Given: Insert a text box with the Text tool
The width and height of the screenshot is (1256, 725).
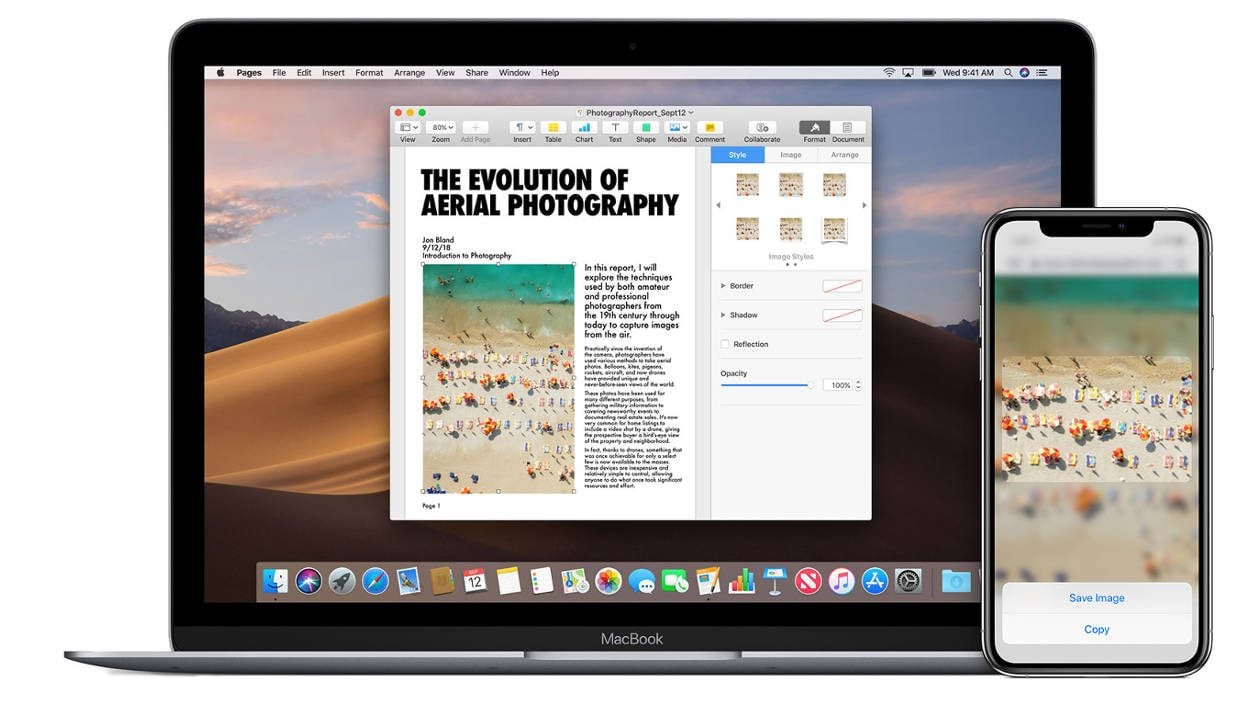Looking at the screenshot, I should [615, 128].
